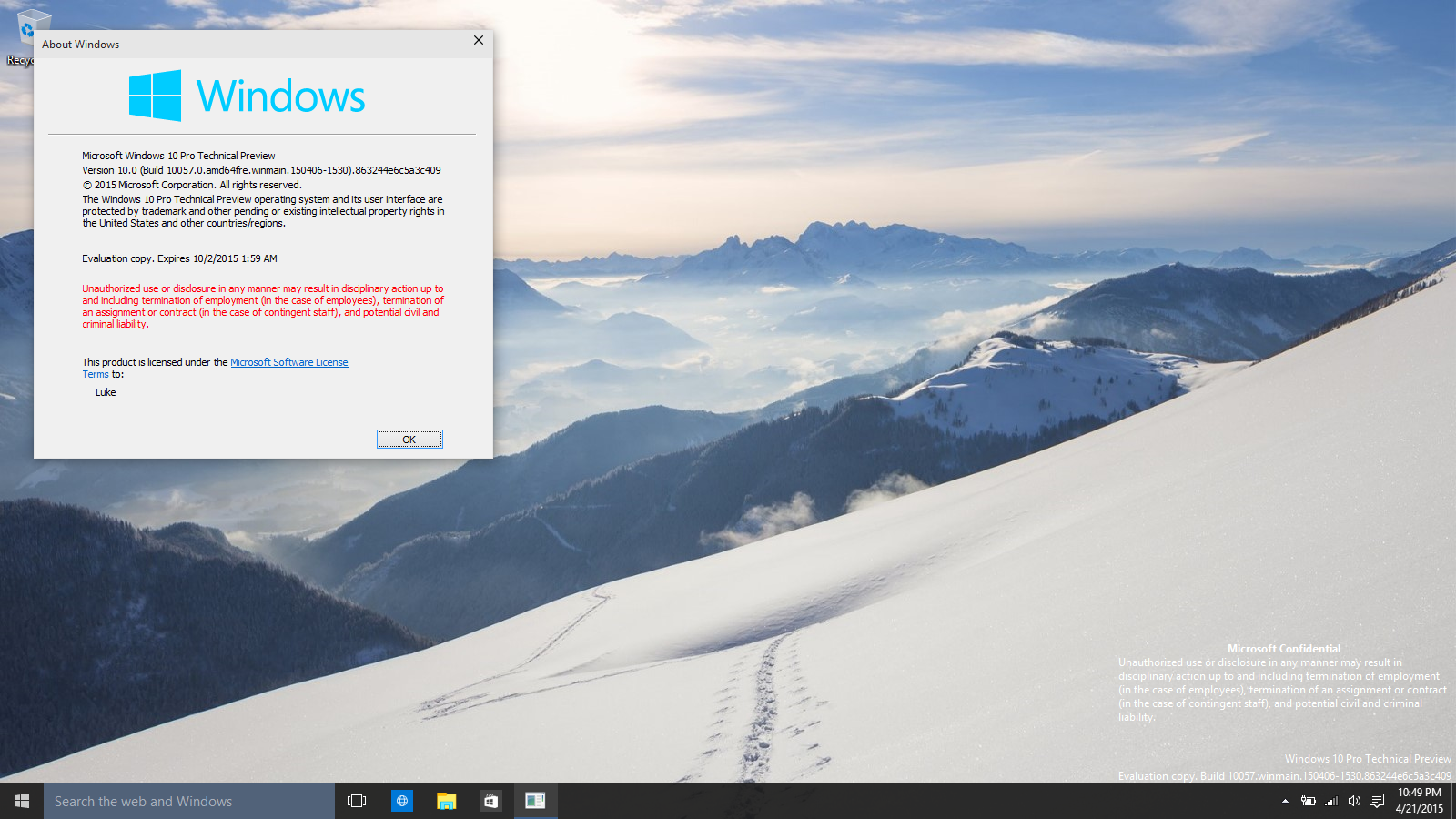Open Task View from the taskbar
This screenshot has height=819, width=1456.
[x=357, y=801]
